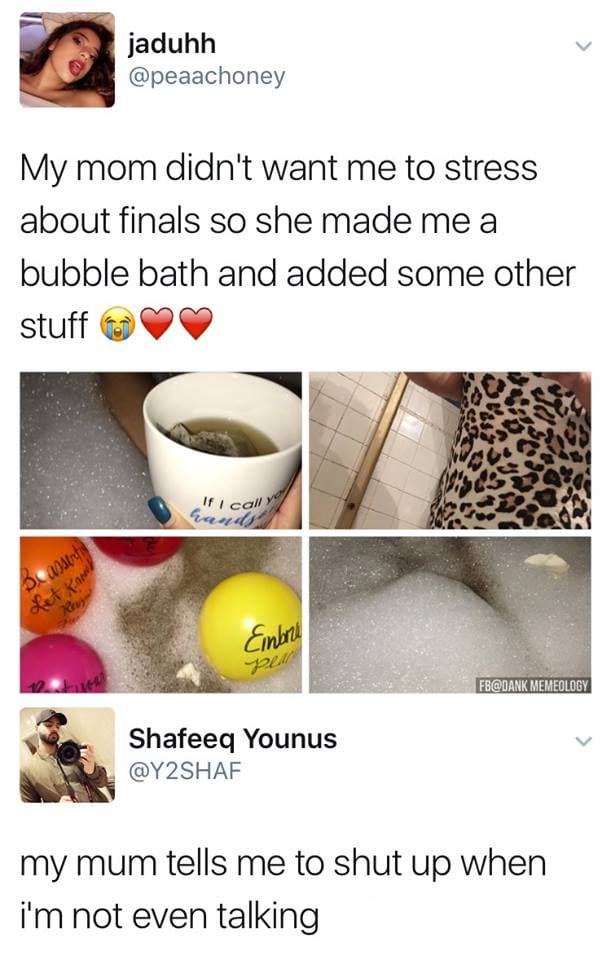Click the yellow ball in the bath photo
Image resolution: width=611 pixels, height=960 pixels.
[x=252, y=626]
